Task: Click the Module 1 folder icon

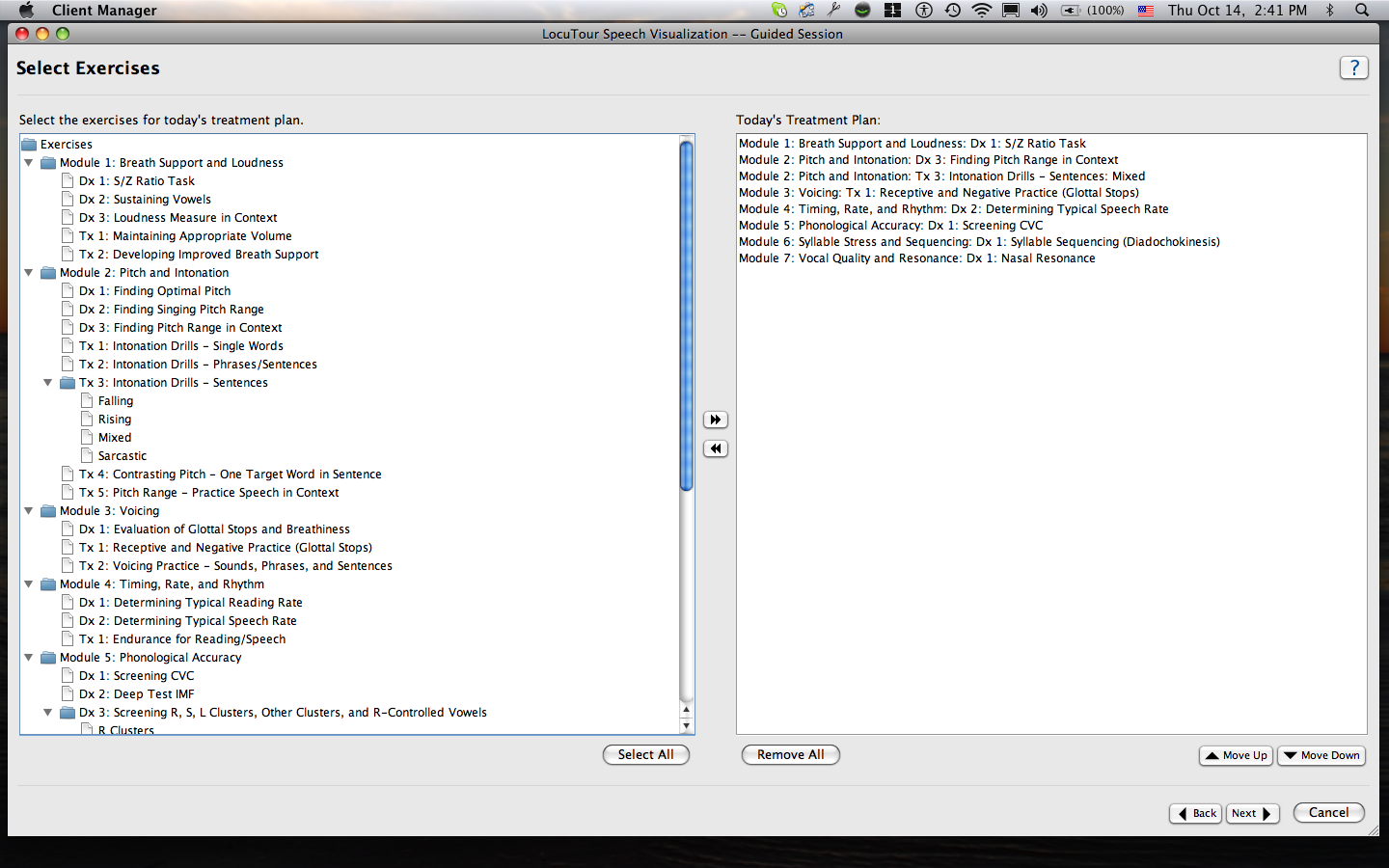Action: pos(48,163)
